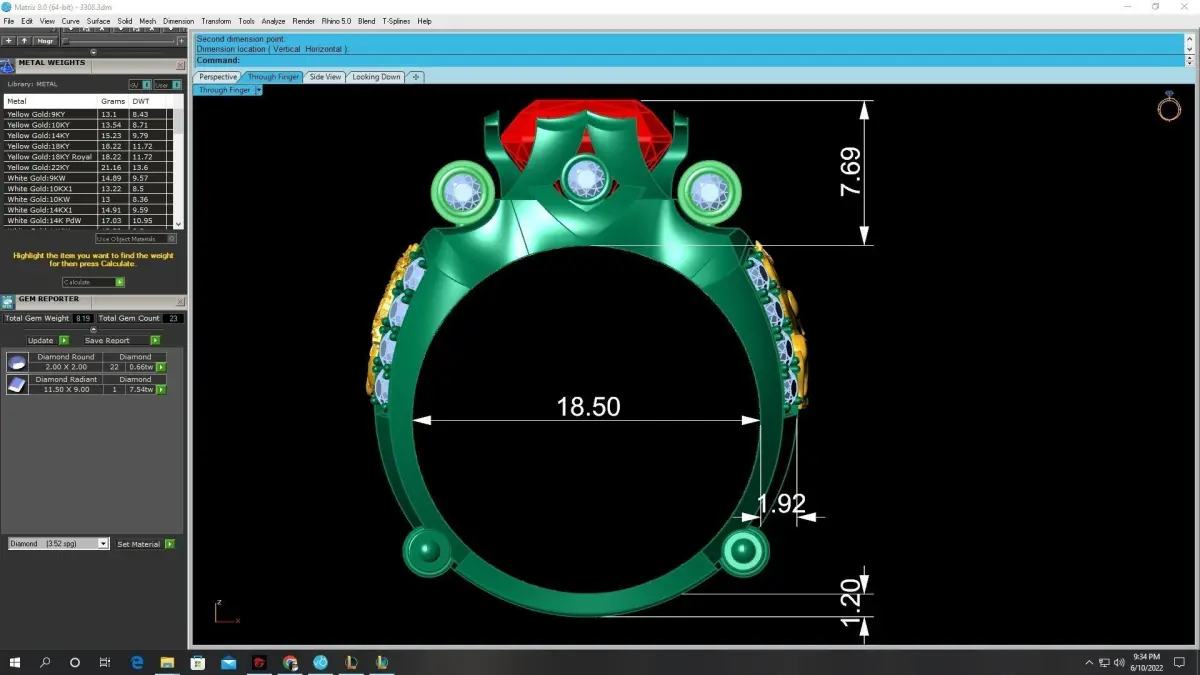The width and height of the screenshot is (1200, 675).
Task: Switch to the Side View tab
Action: 325,77
